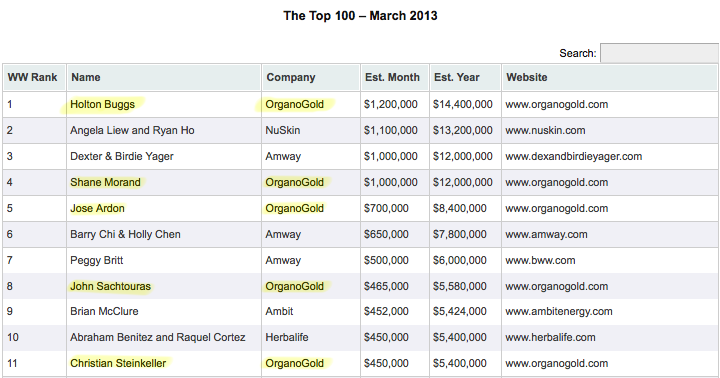Sort table by WW Rank header
The image size is (720, 378).
pos(34,77)
